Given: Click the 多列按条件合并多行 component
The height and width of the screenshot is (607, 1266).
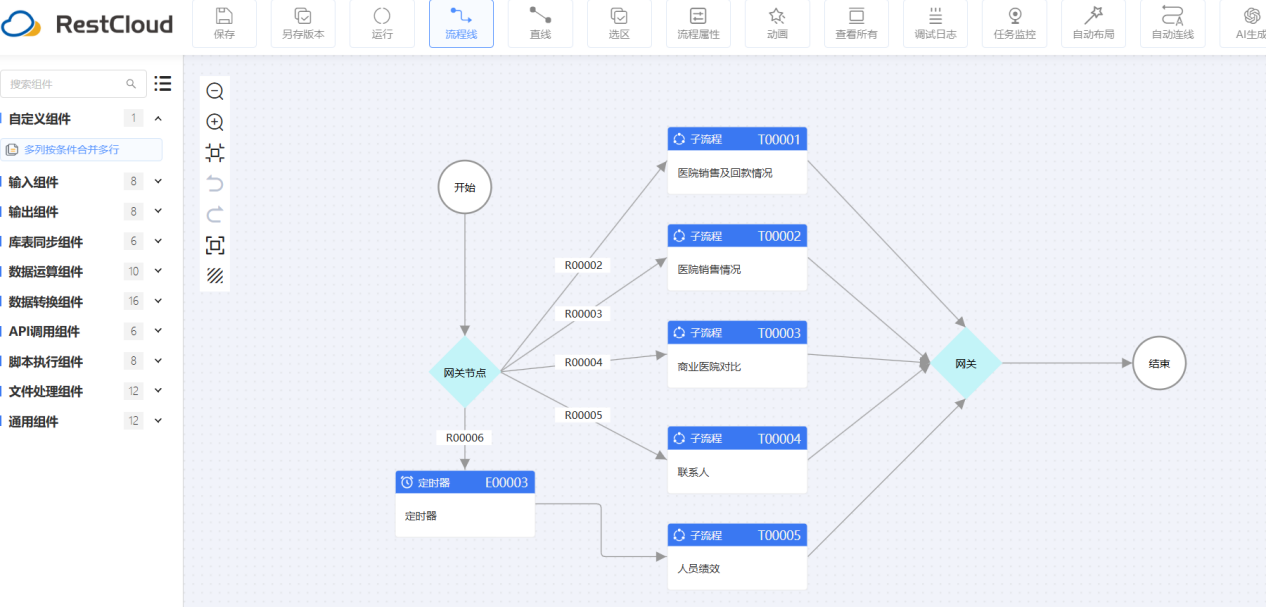Looking at the screenshot, I should (x=82, y=150).
